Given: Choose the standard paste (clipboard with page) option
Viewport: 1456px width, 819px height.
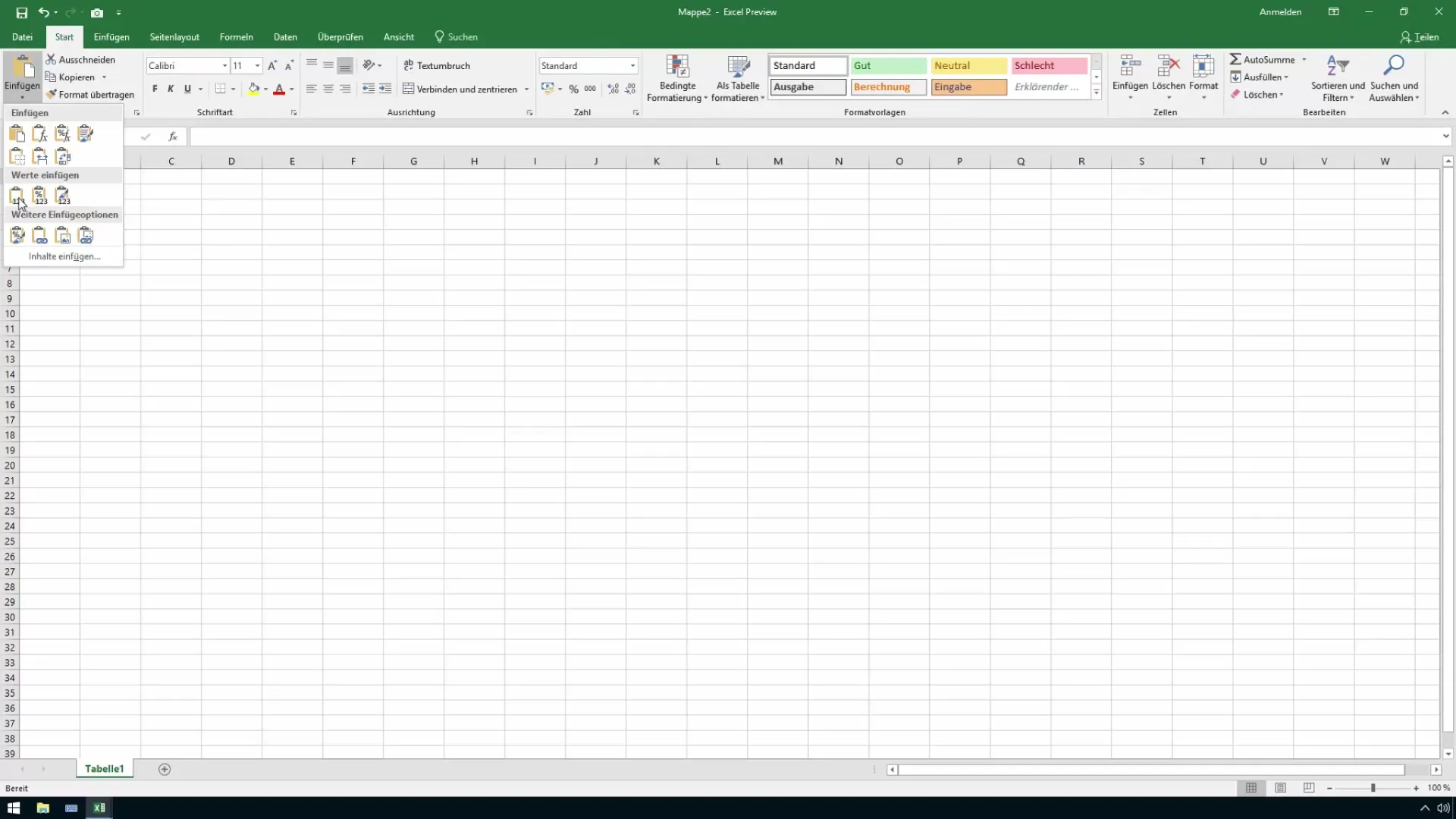Looking at the screenshot, I should pos(17,134).
